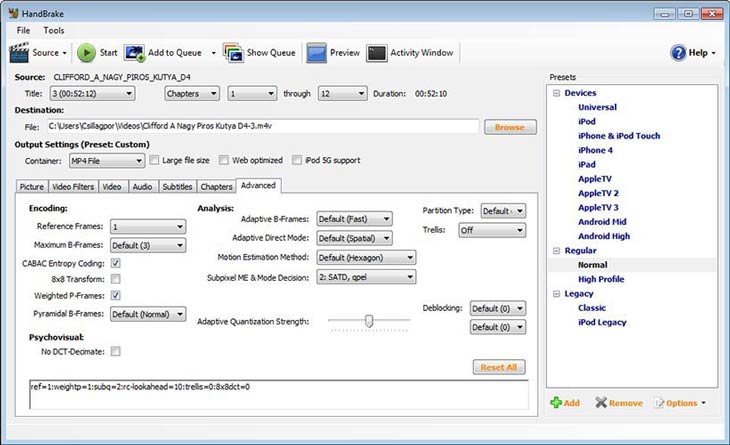Screen dimensions: 730x445
Task: Open the Pyramidal B-Frames dropdown
Action: click(148, 314)
